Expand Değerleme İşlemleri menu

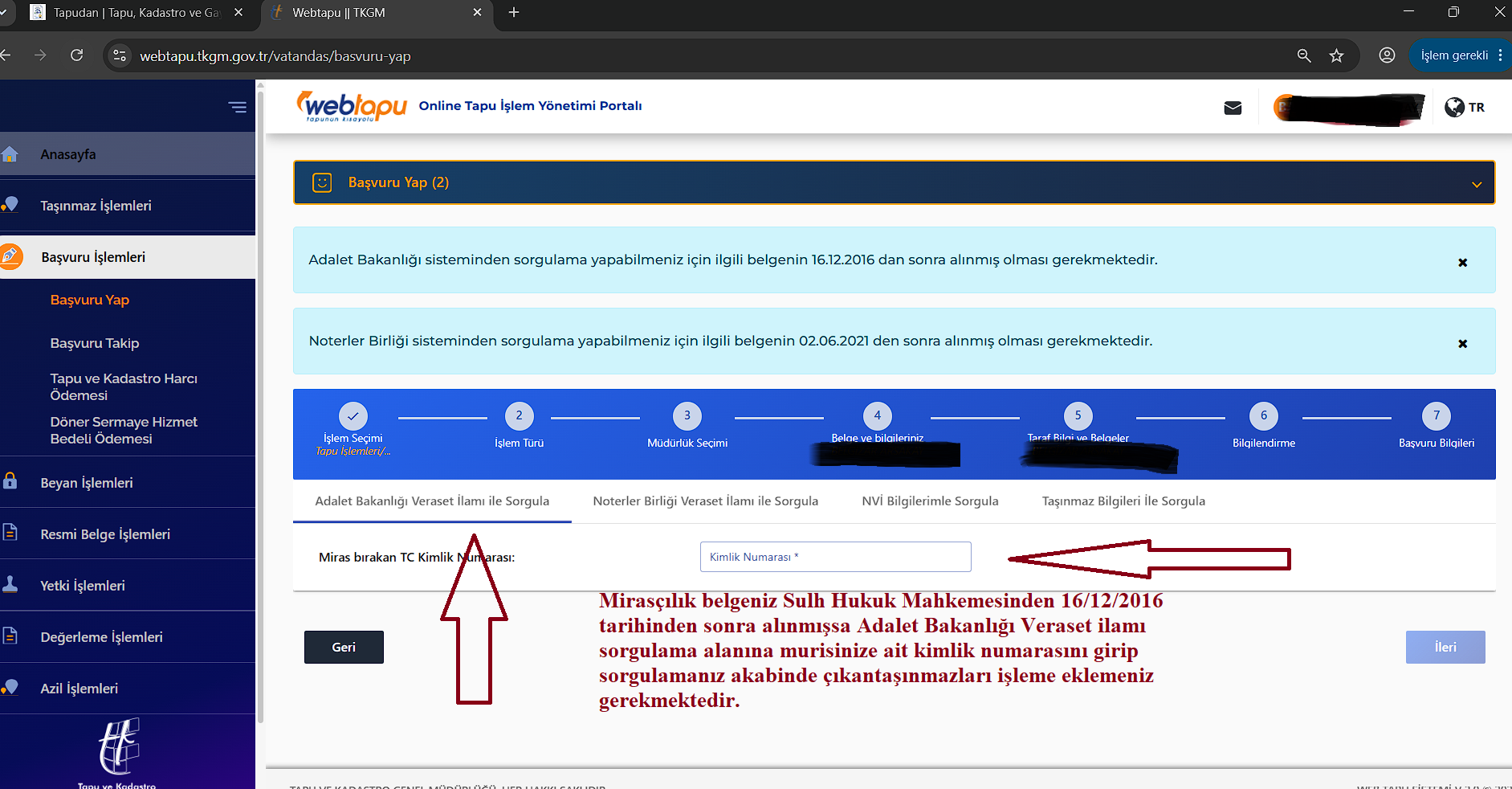point(128,636)
